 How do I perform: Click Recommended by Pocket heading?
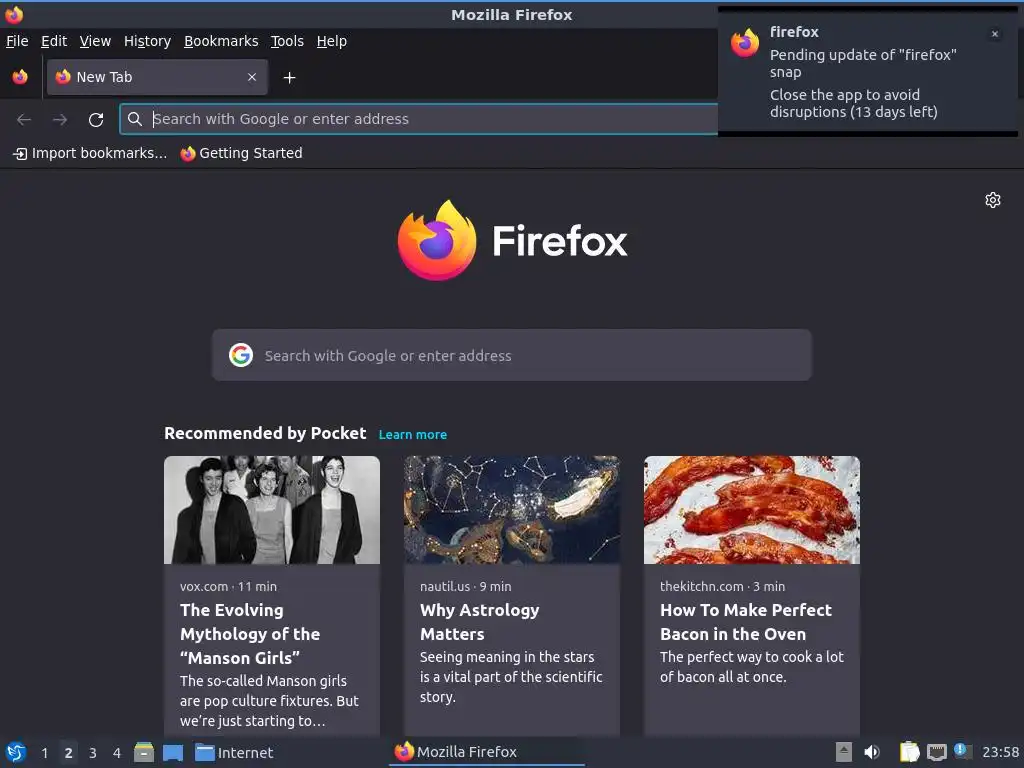coord(265,434)
